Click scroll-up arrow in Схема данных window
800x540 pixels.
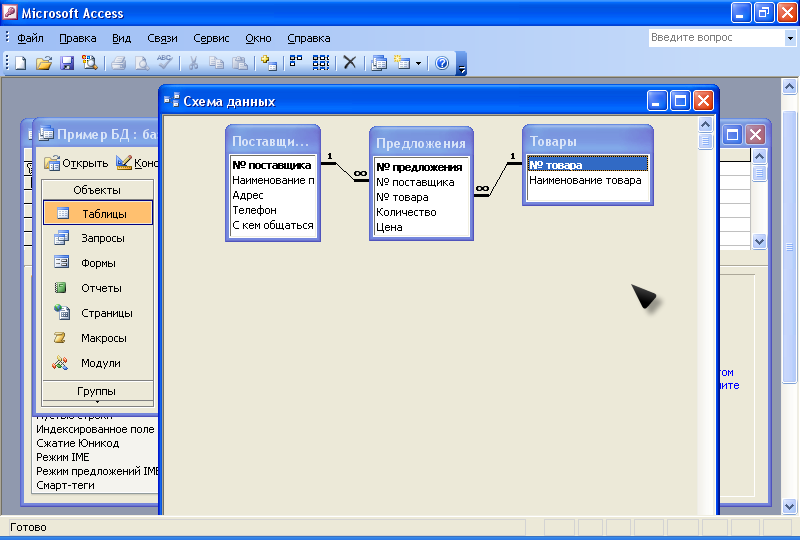tap(705, 124)
